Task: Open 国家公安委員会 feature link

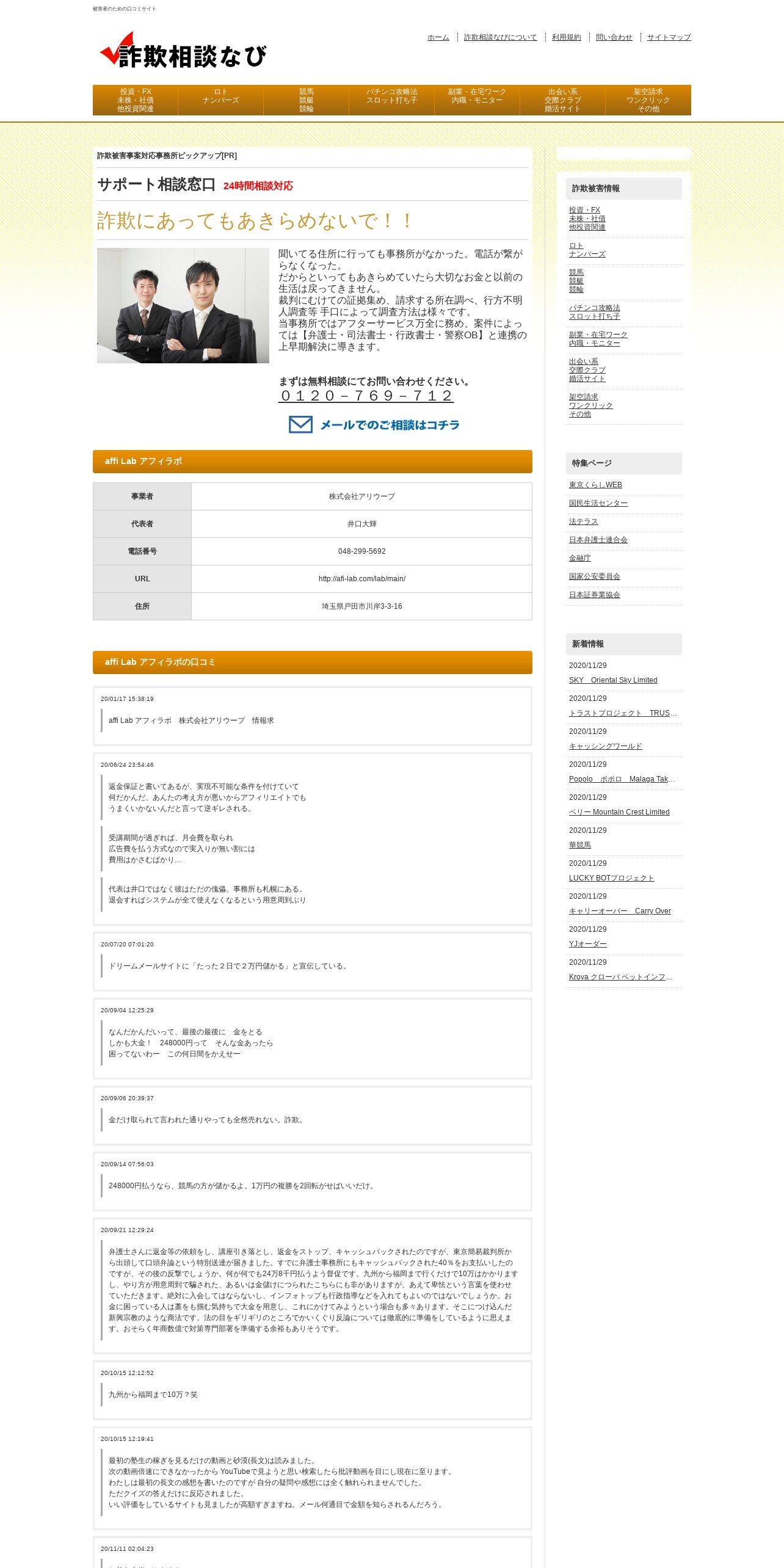Action: pos(595,576)
